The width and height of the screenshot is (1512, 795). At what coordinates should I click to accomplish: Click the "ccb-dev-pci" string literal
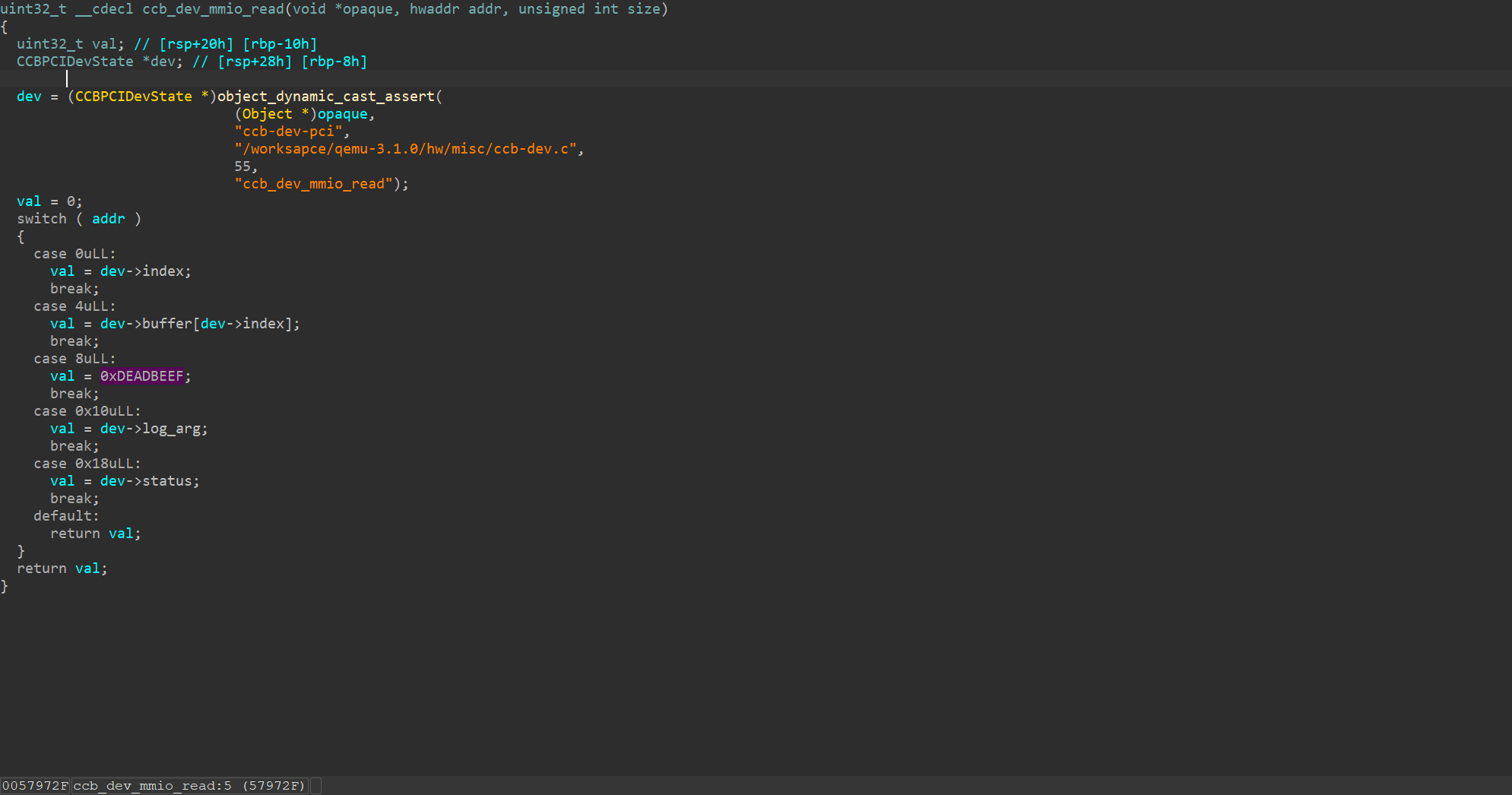(x=288, y=131)
